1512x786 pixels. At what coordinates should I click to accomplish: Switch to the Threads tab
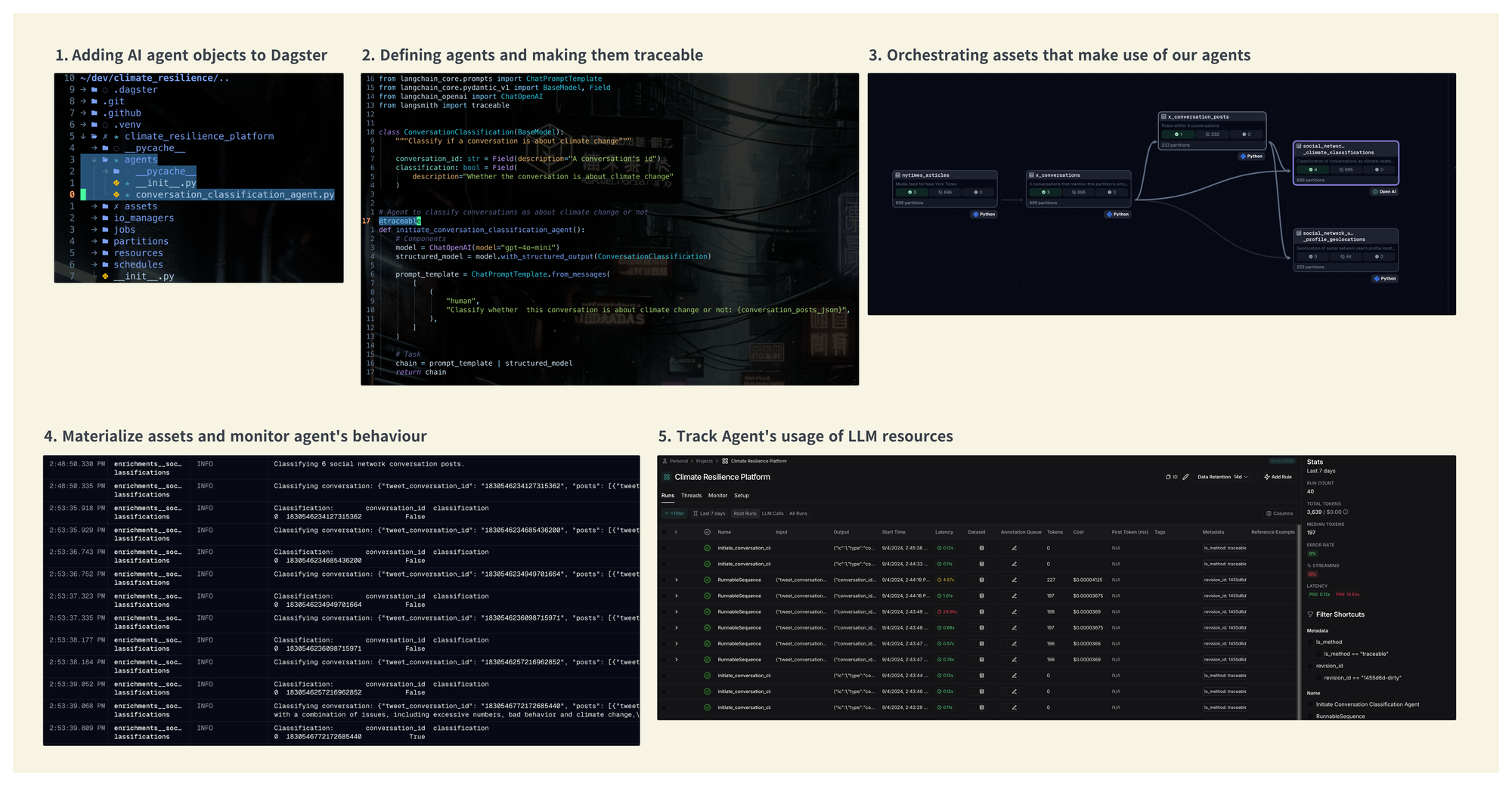[691, 495]
